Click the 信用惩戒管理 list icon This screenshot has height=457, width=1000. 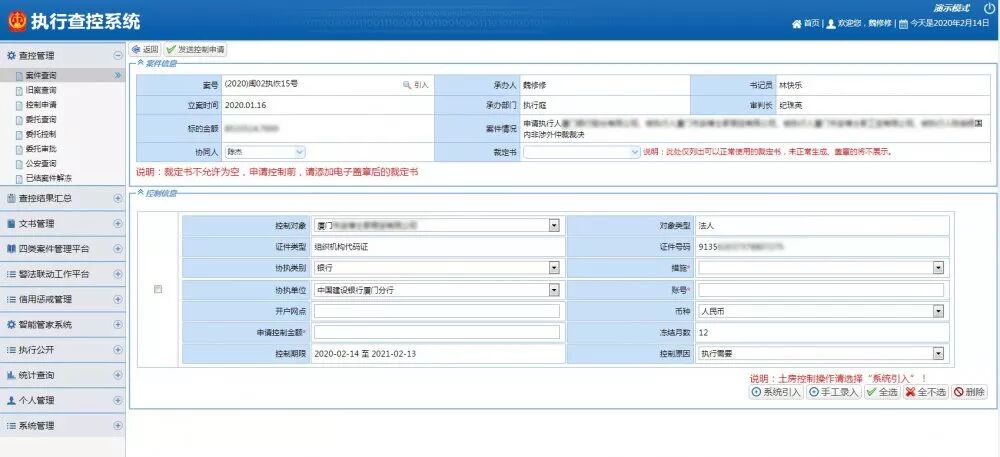11,299
